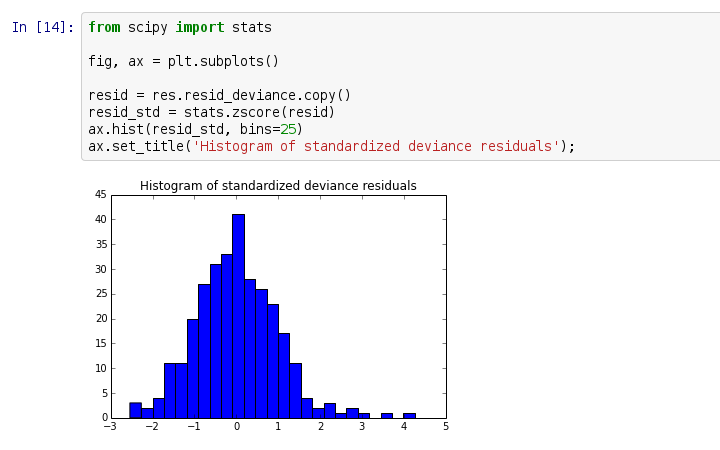Click the histogram plot title text
Viewport: 720px width, 450px height.
(278, 186)
